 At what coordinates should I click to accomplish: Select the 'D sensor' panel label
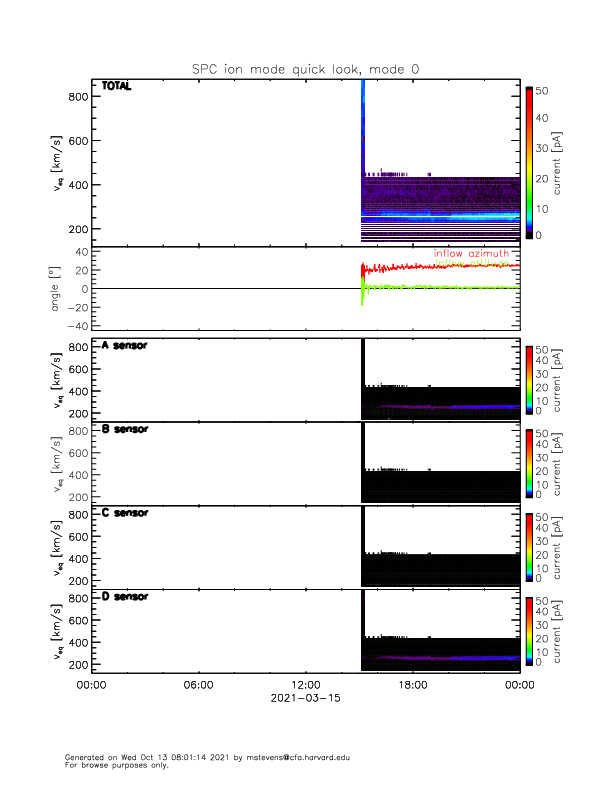124,597
